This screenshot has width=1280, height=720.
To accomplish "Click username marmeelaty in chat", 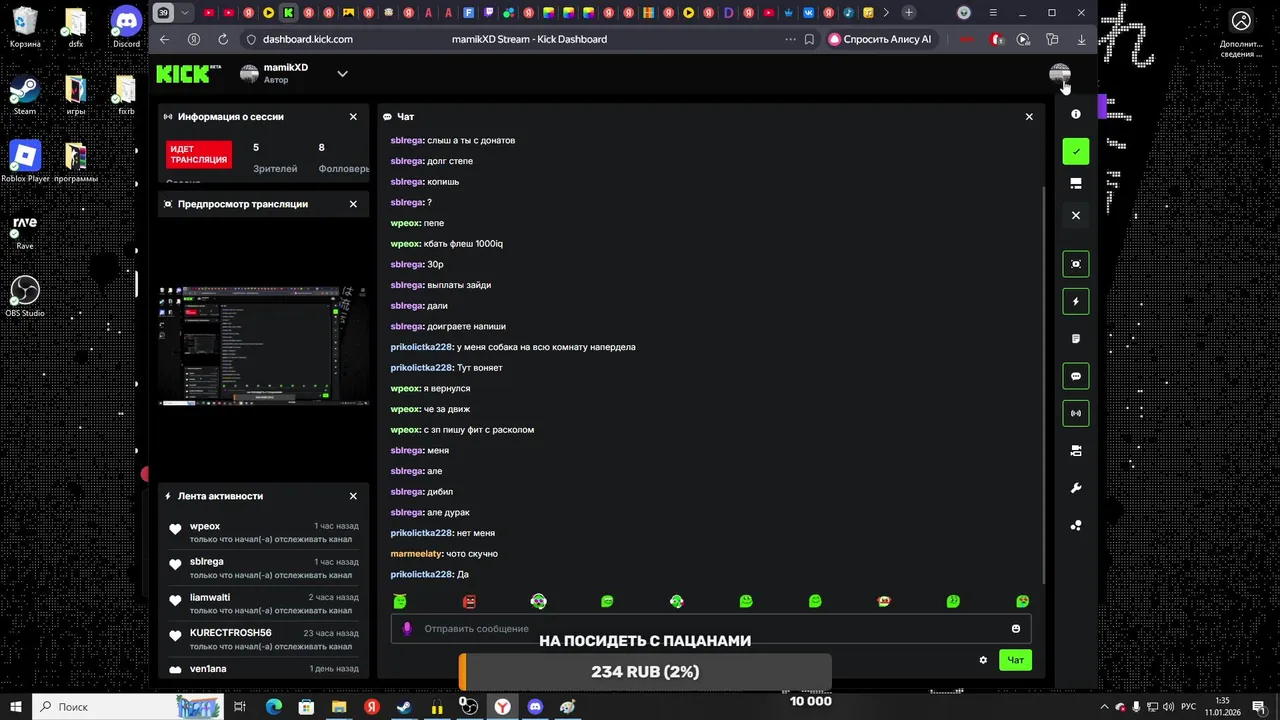I will point(416,554).
